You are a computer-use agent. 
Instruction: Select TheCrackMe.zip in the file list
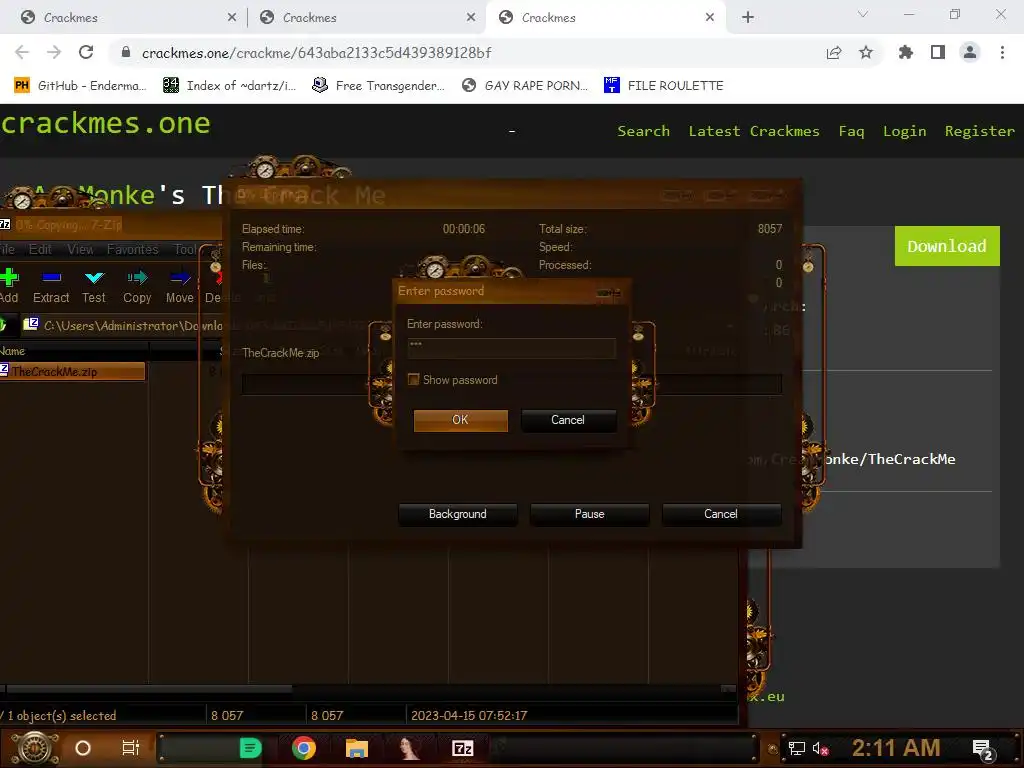[x=72, y=372]
